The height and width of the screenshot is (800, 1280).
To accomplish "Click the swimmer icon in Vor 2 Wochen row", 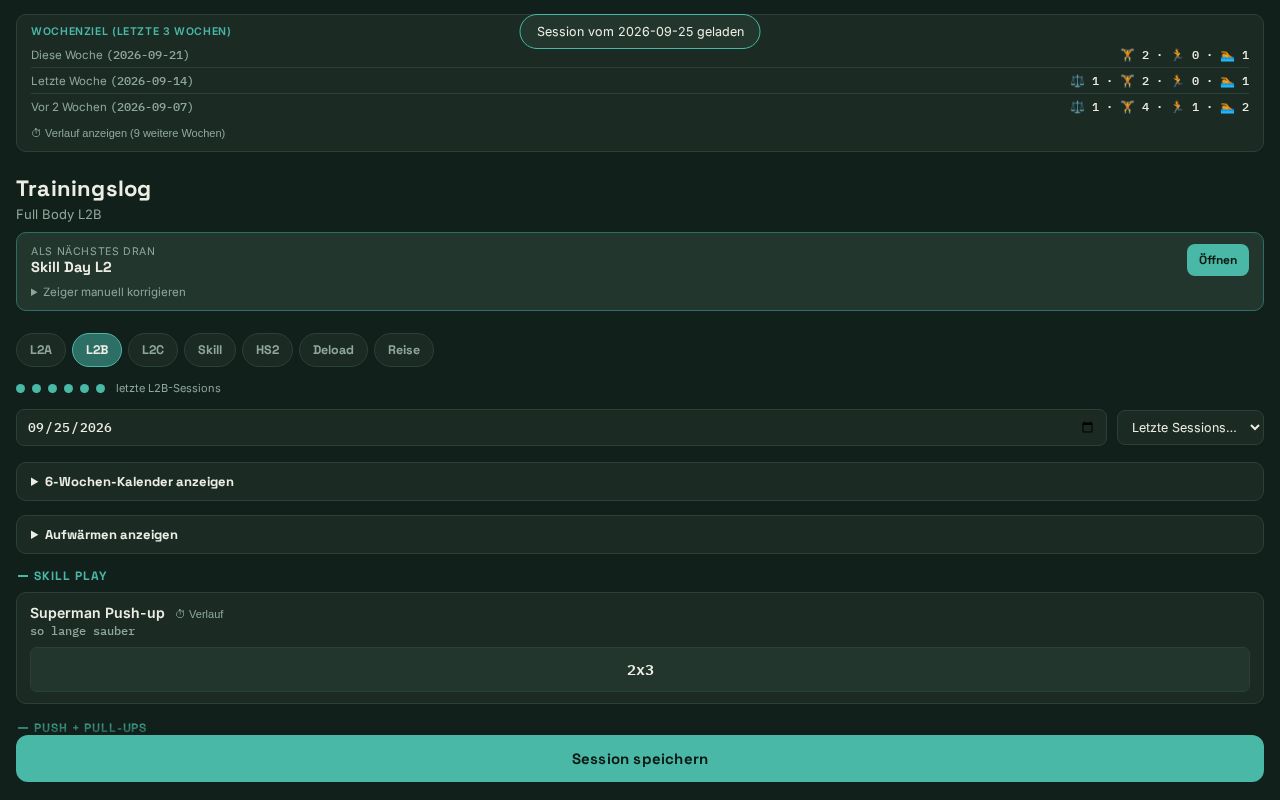I will pos(1227,107).
